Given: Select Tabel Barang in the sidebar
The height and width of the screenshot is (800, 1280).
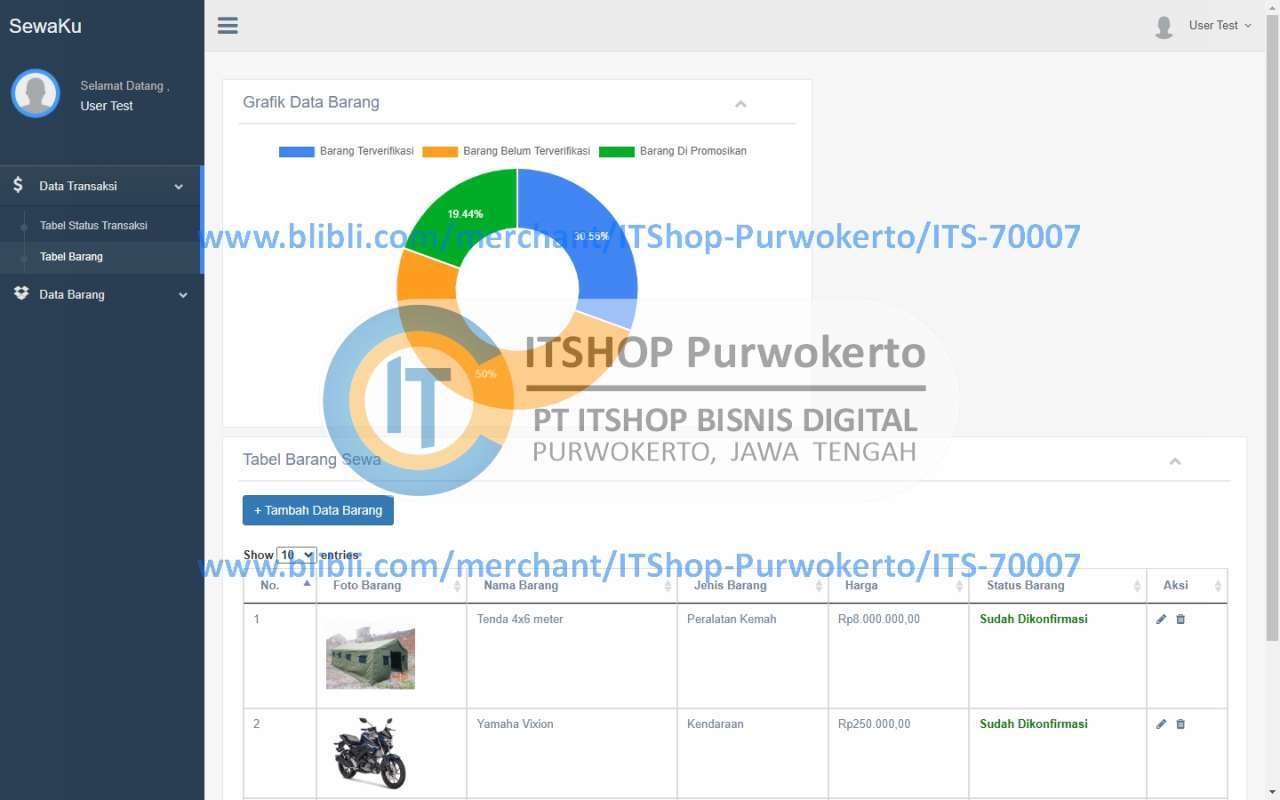Looking at the screenshot, I should pyautogui.click(x=71, y=256).
